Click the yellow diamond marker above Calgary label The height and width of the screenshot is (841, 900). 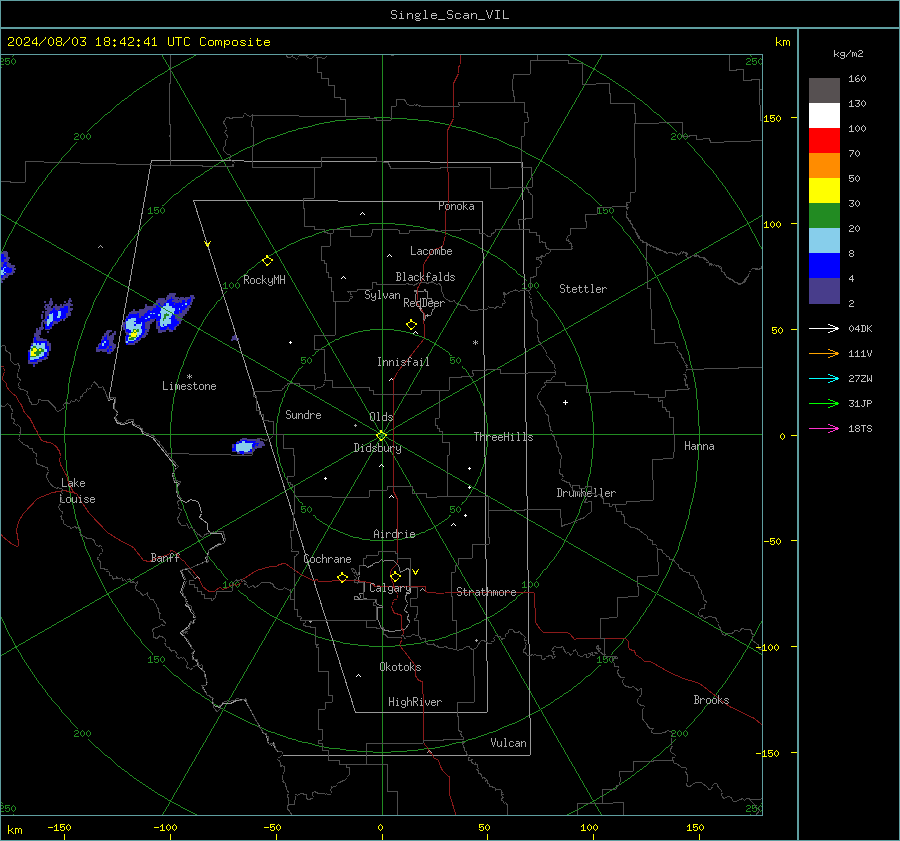[395, 576]
